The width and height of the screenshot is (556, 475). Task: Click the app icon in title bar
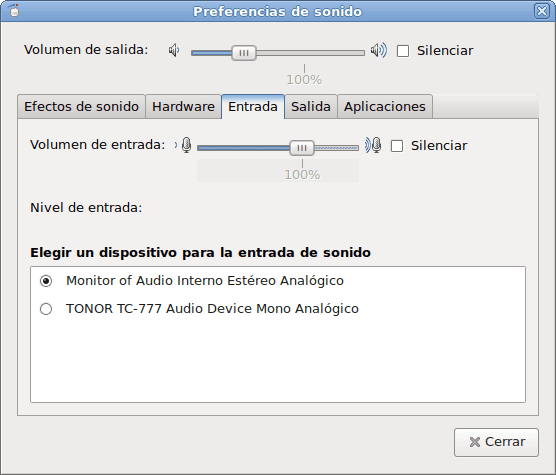pos(13,11)
